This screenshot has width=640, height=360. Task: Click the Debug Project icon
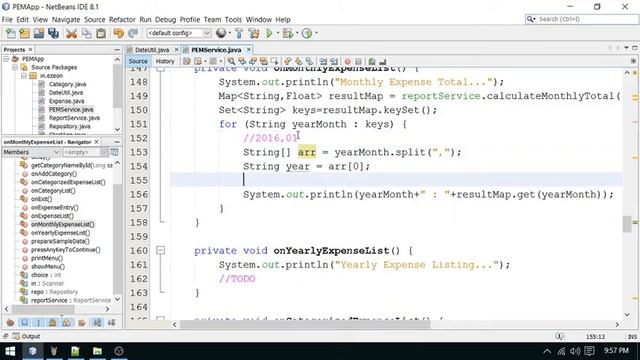coord(287,33)
